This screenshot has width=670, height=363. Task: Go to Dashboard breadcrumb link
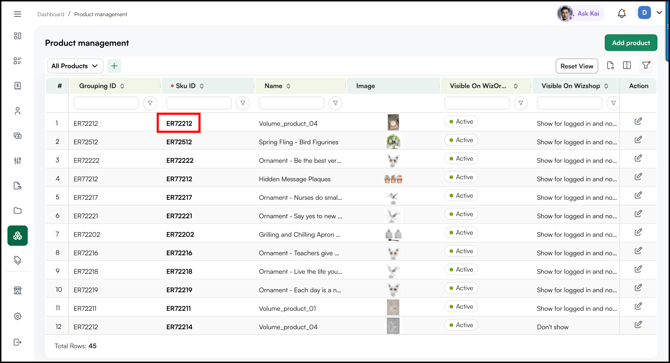[x=50, y=14]
